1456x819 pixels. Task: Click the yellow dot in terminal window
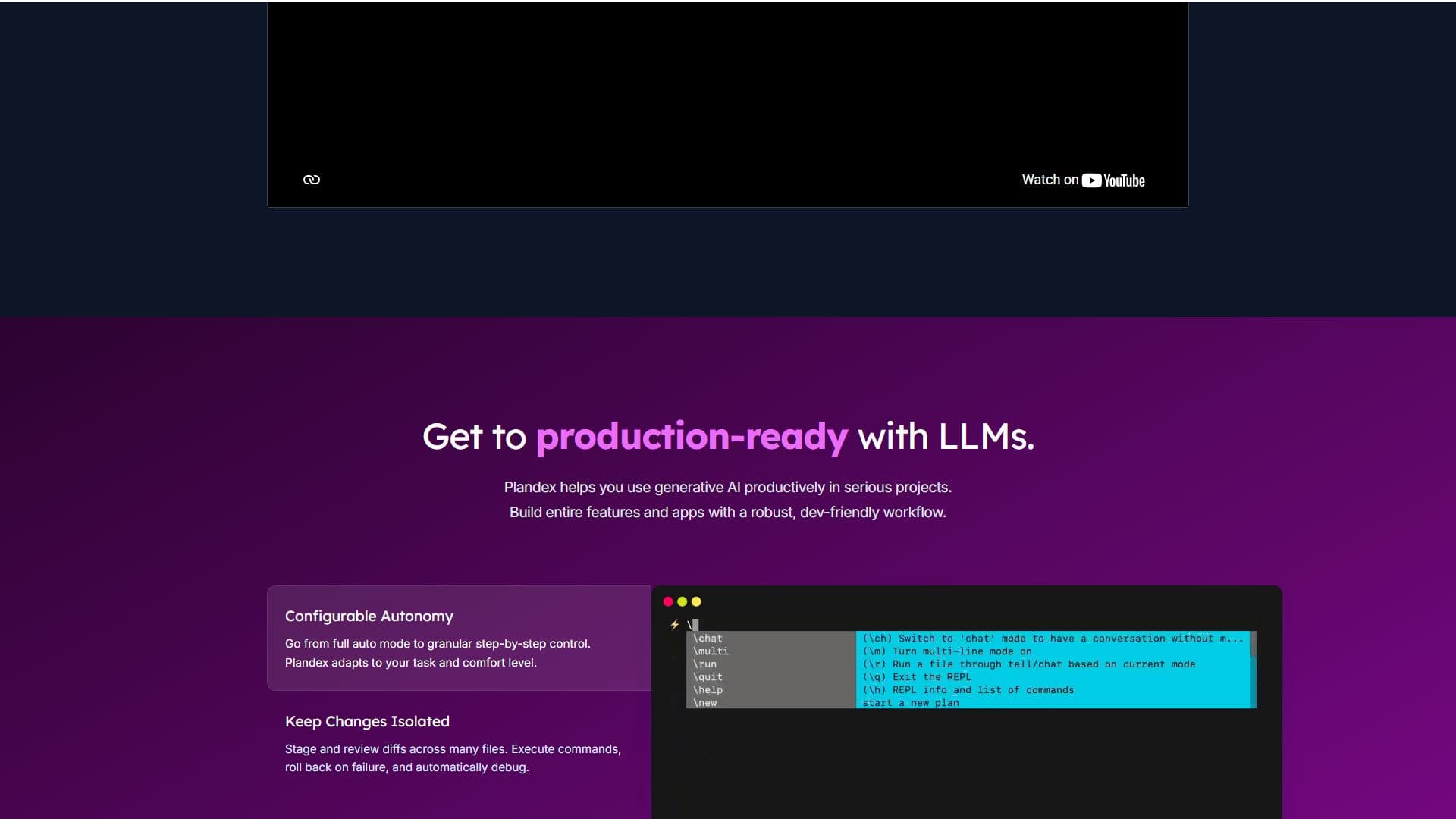point(696,601)
